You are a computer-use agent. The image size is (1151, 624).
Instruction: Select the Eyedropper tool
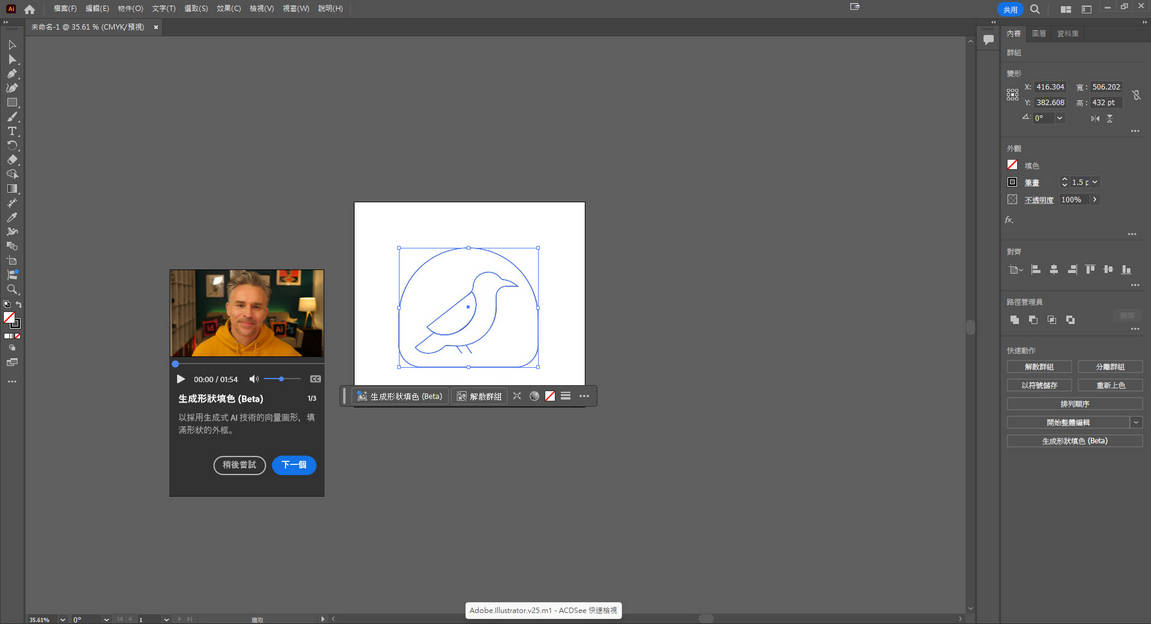12,219
